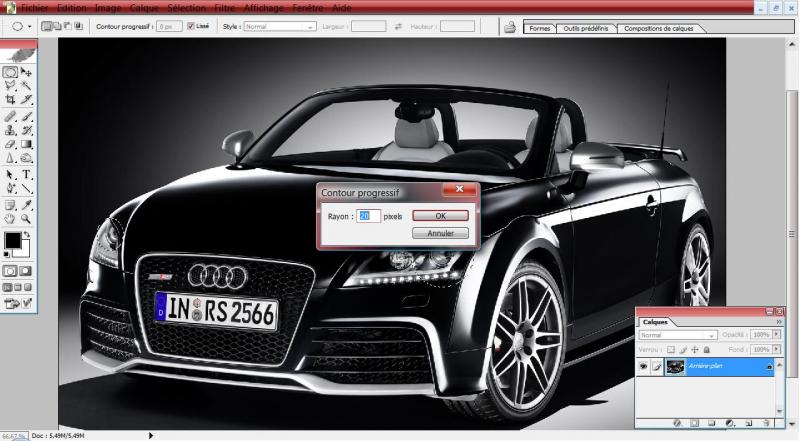Open Compositions de calques tab
The image size is (800, 441).
[658, 29]
